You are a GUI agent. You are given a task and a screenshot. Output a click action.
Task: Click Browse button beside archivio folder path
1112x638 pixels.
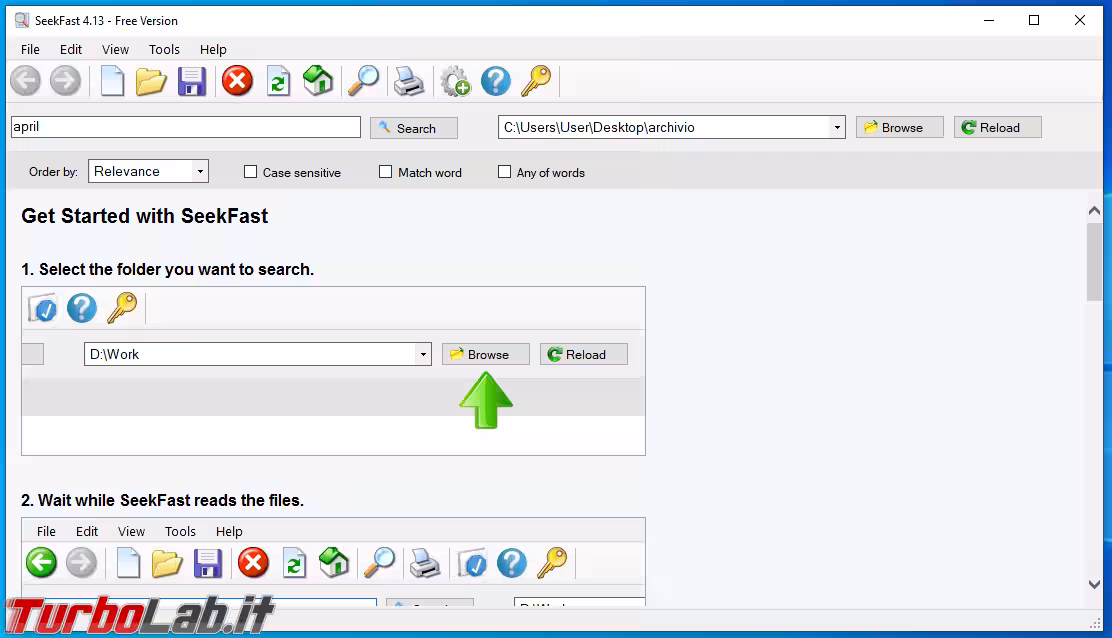click(900, 127)
